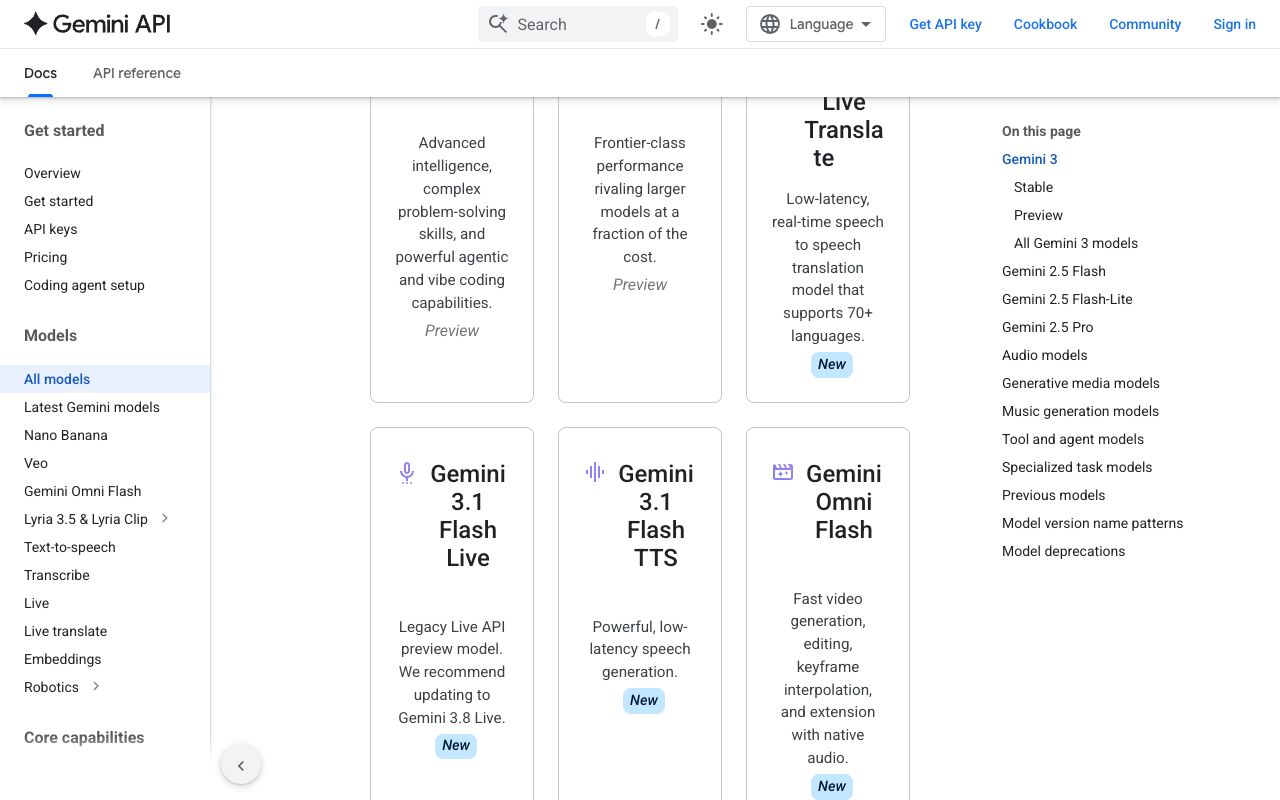This screenshot has width=1280, height=800.
Task: Go to Overview in the sidebar
Action: click(52, 173)
